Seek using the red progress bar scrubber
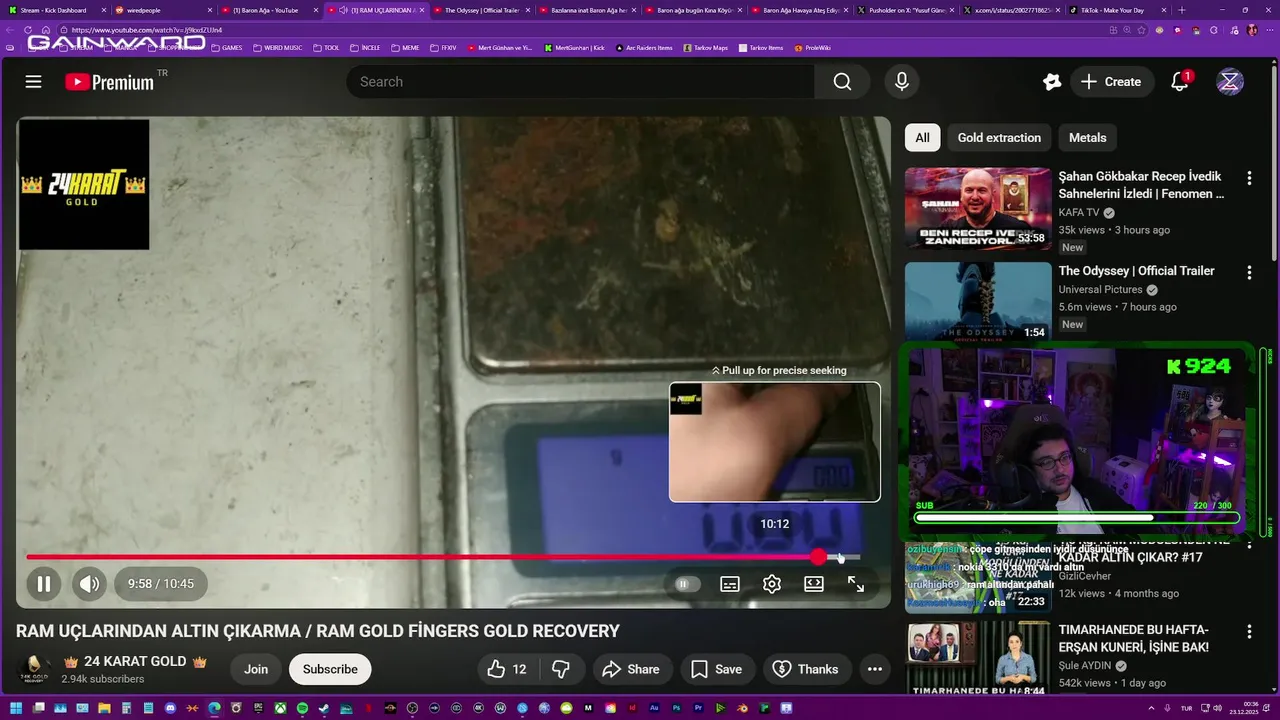This screenshot has width=1280, height=720. click(x=819, y=557)
